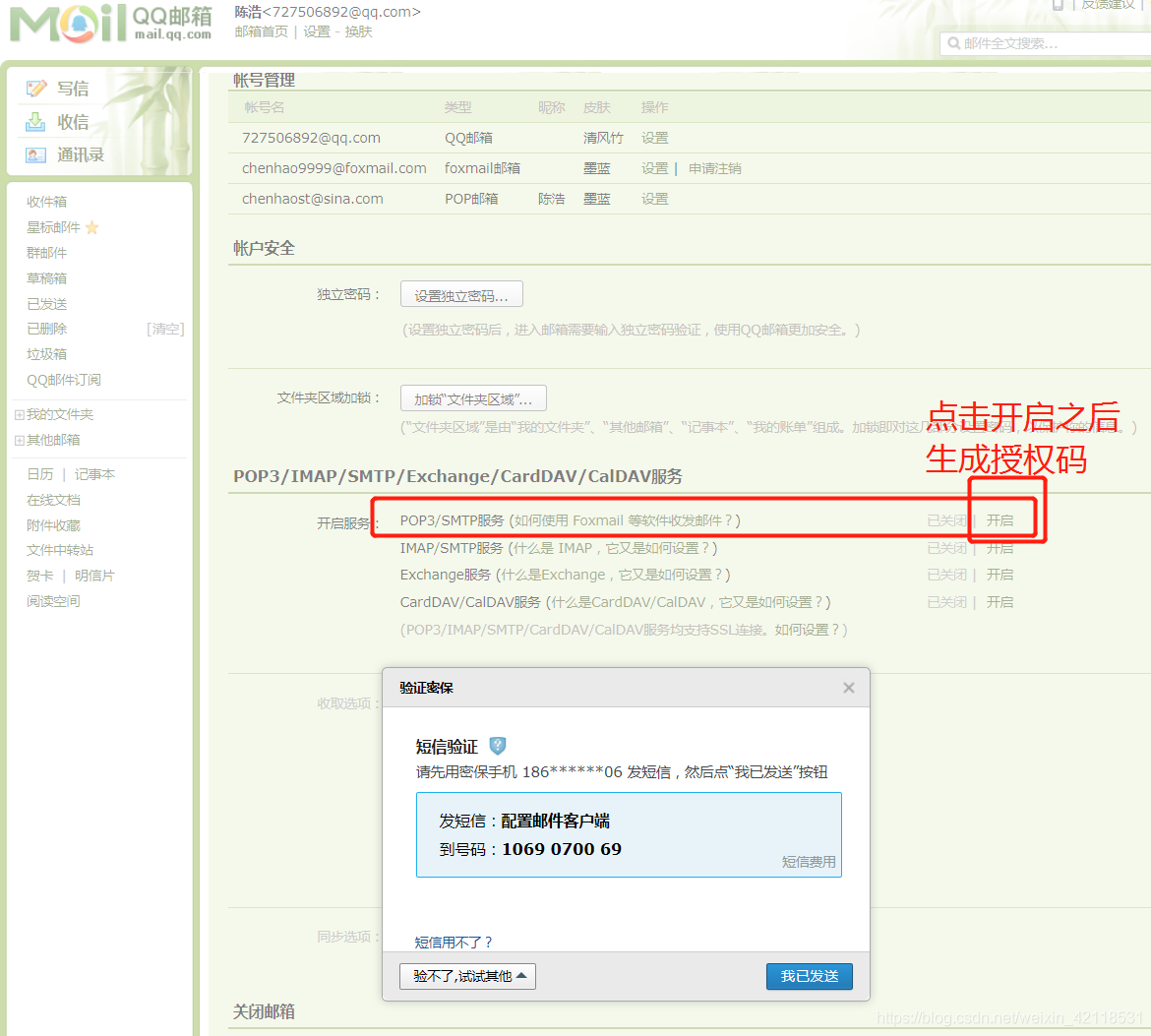The width and height of the screenshot is (1151, 1036).
Task: Open 如何使用 Foxmail 等软件收发邮件 help
Action: [x=624, y=520]
